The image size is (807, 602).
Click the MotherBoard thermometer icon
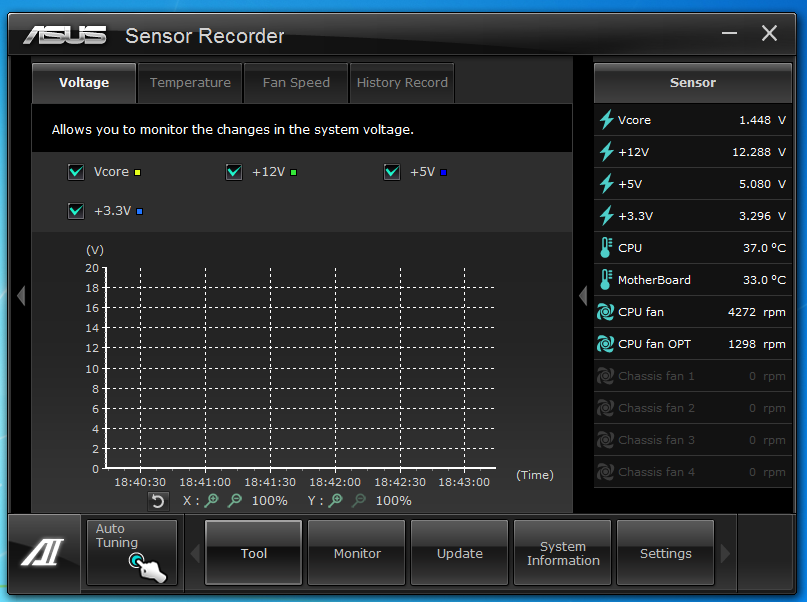pos(606,279)
